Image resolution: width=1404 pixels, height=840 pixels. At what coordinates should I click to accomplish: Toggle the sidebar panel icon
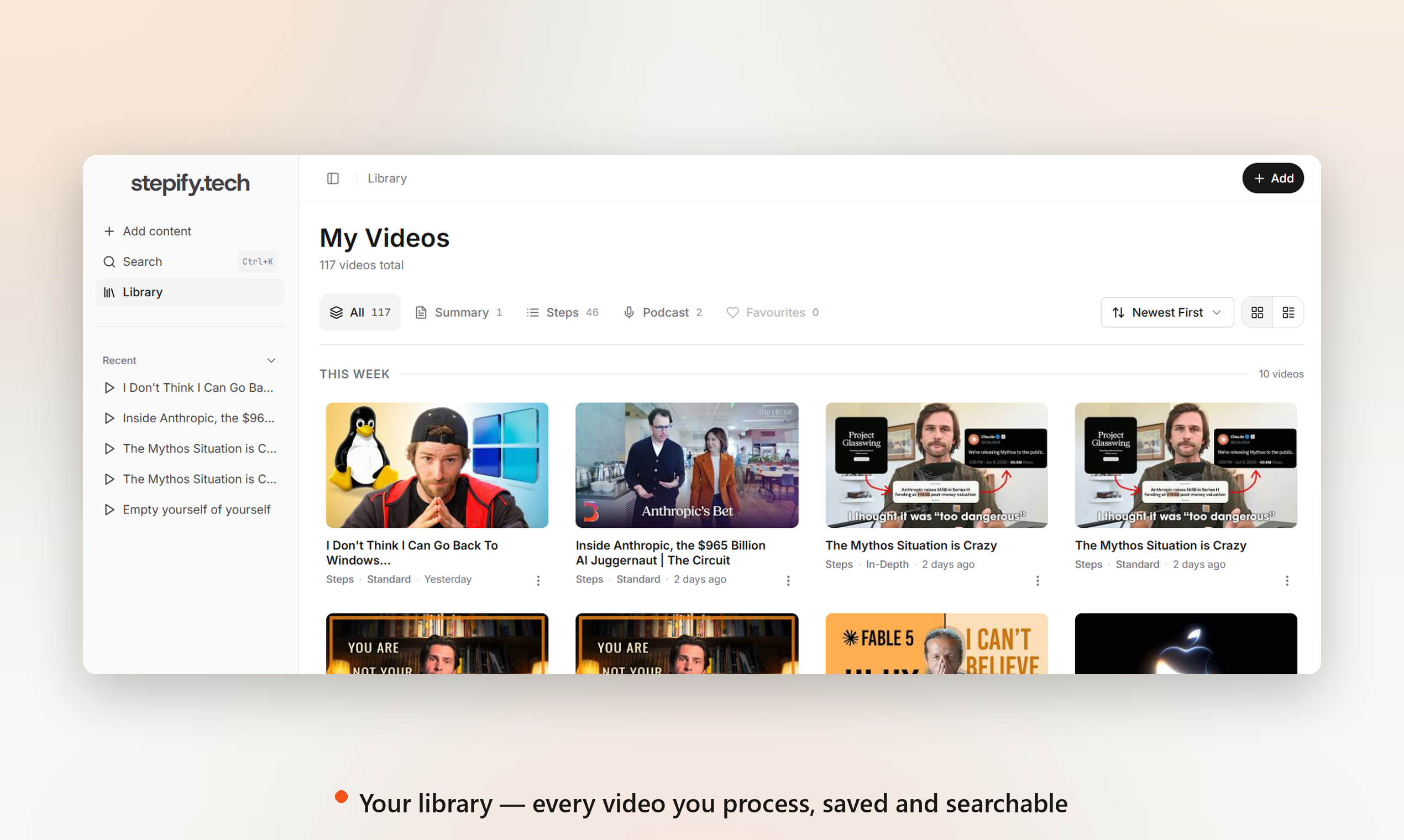(333, 179)
